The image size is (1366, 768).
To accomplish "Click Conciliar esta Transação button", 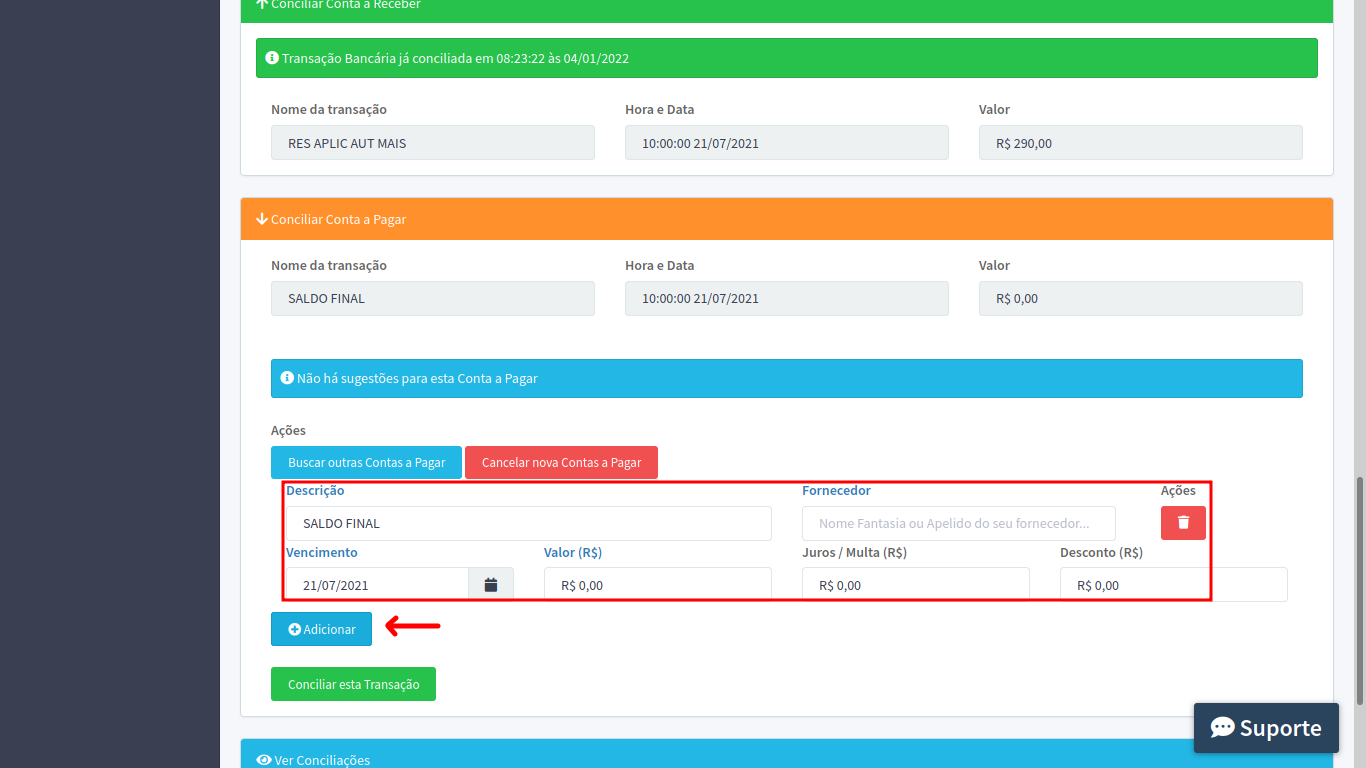I will 353,684.
